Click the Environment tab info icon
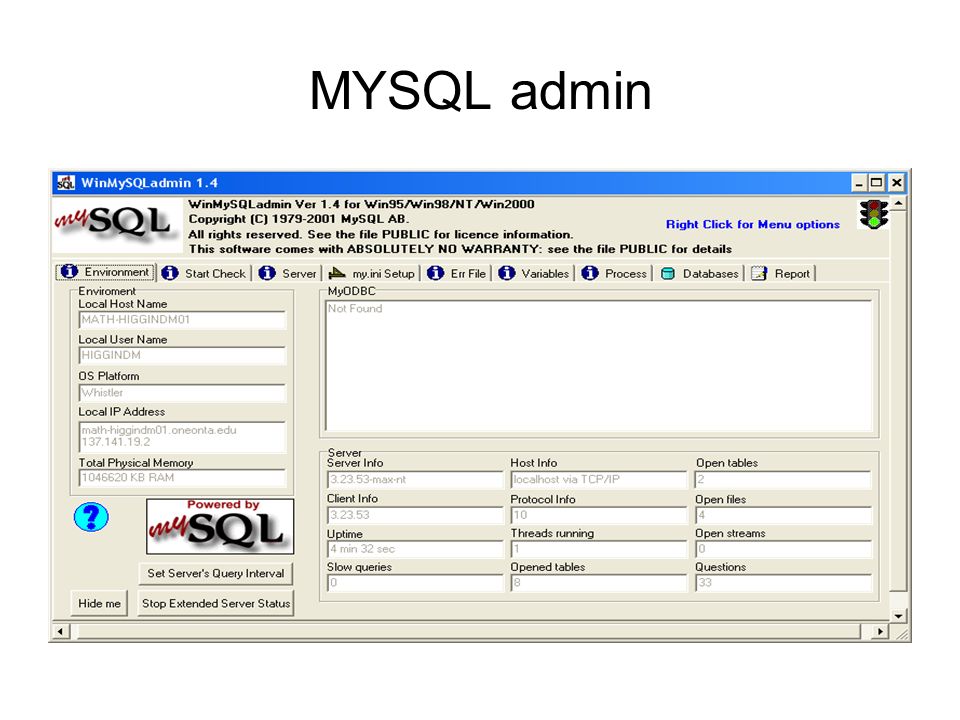This screenshot has height=720, width=960. [69, 271]
